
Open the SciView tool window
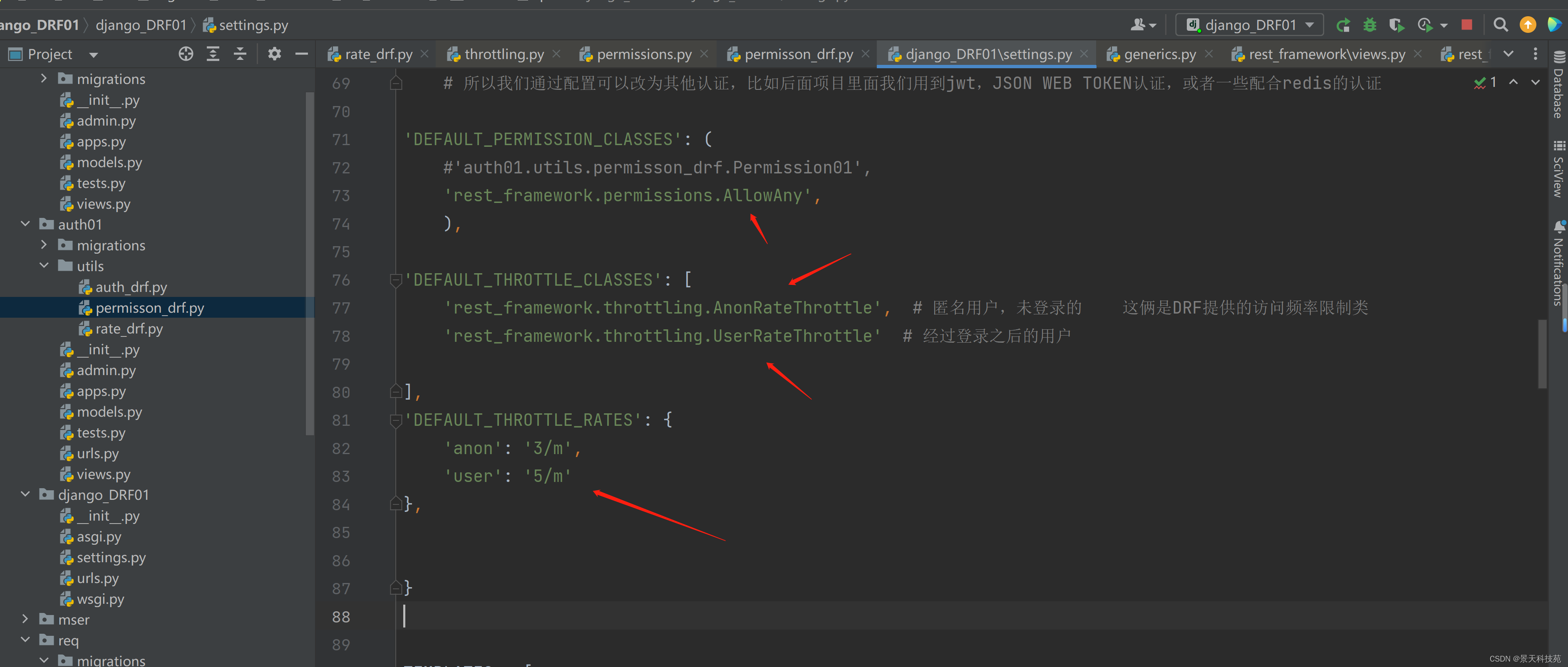point(1558,168)
